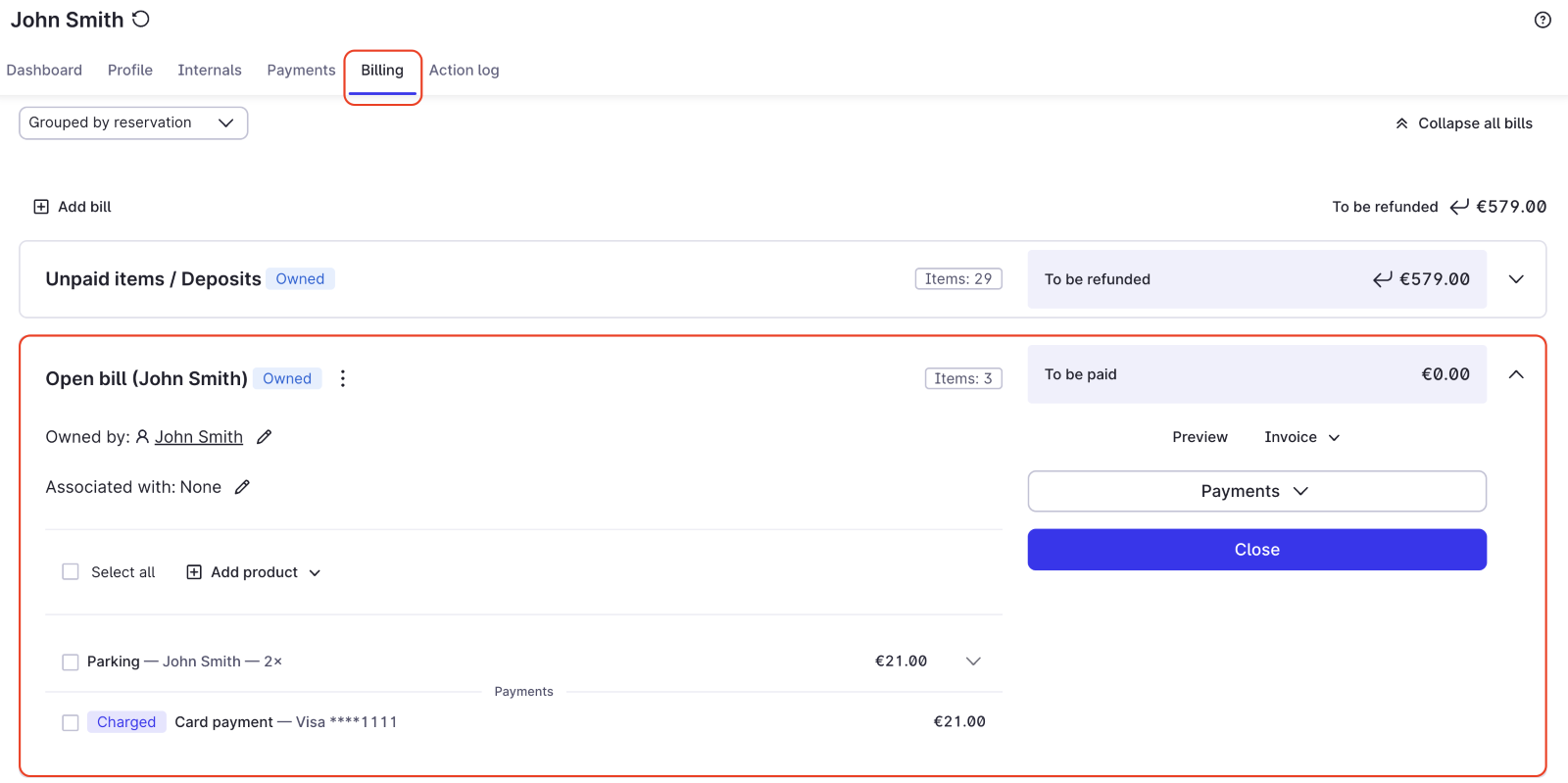
Task: Go to the Dashboard tab
Action: [44, 71]
